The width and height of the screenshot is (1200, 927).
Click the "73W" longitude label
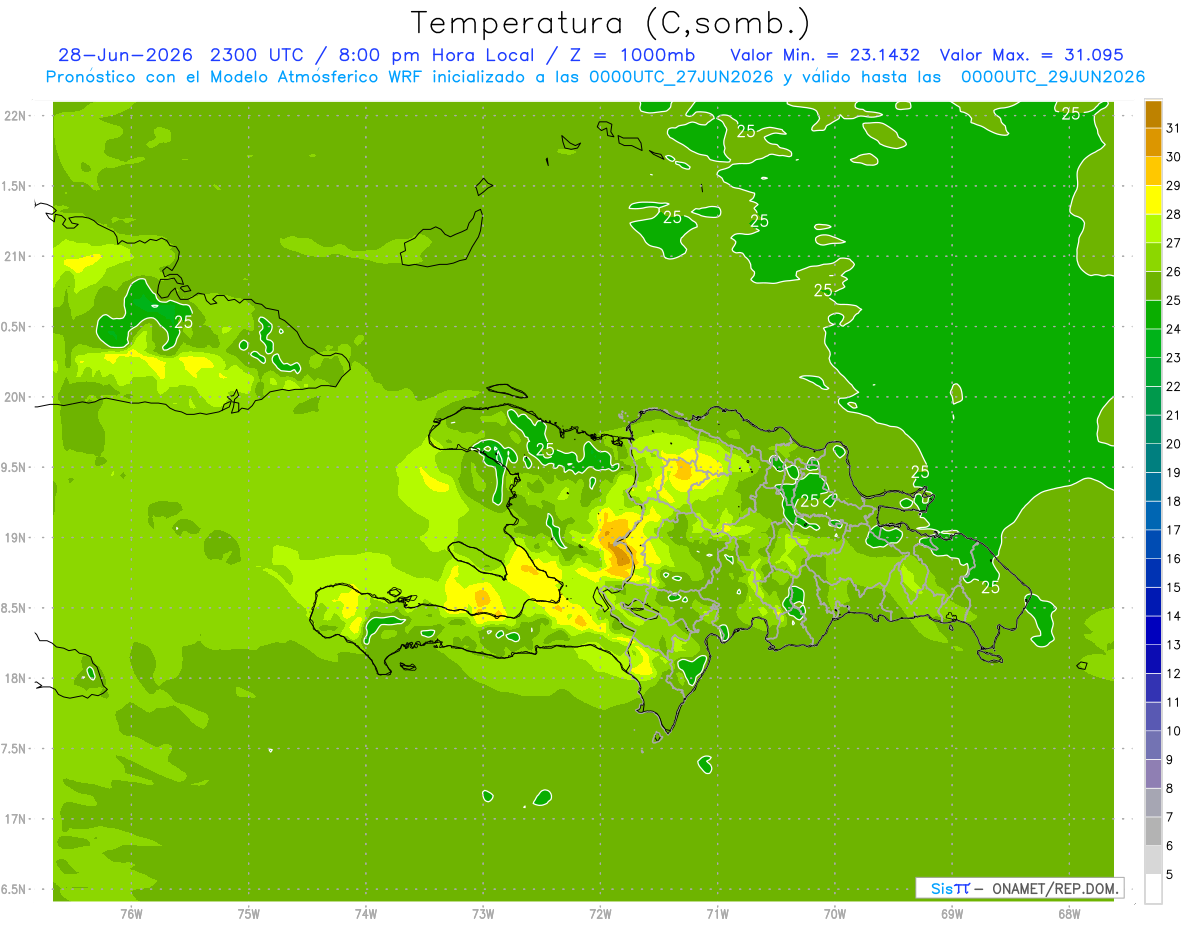pyautogui.click(x=483, y=914)
